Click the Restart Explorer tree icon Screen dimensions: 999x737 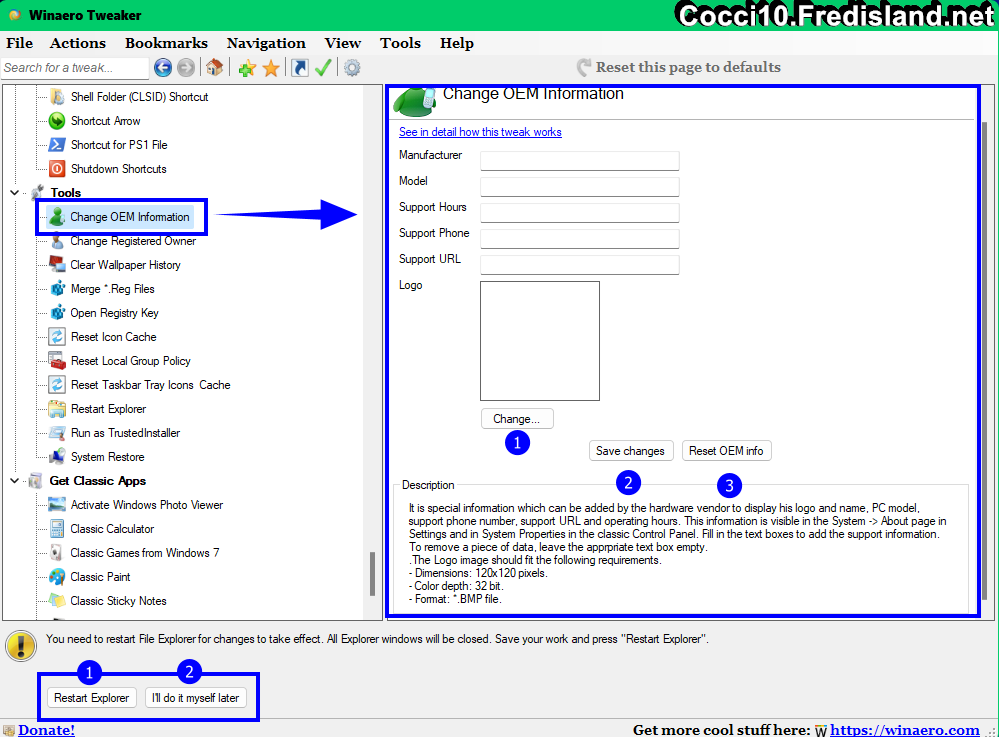(57, 409)
